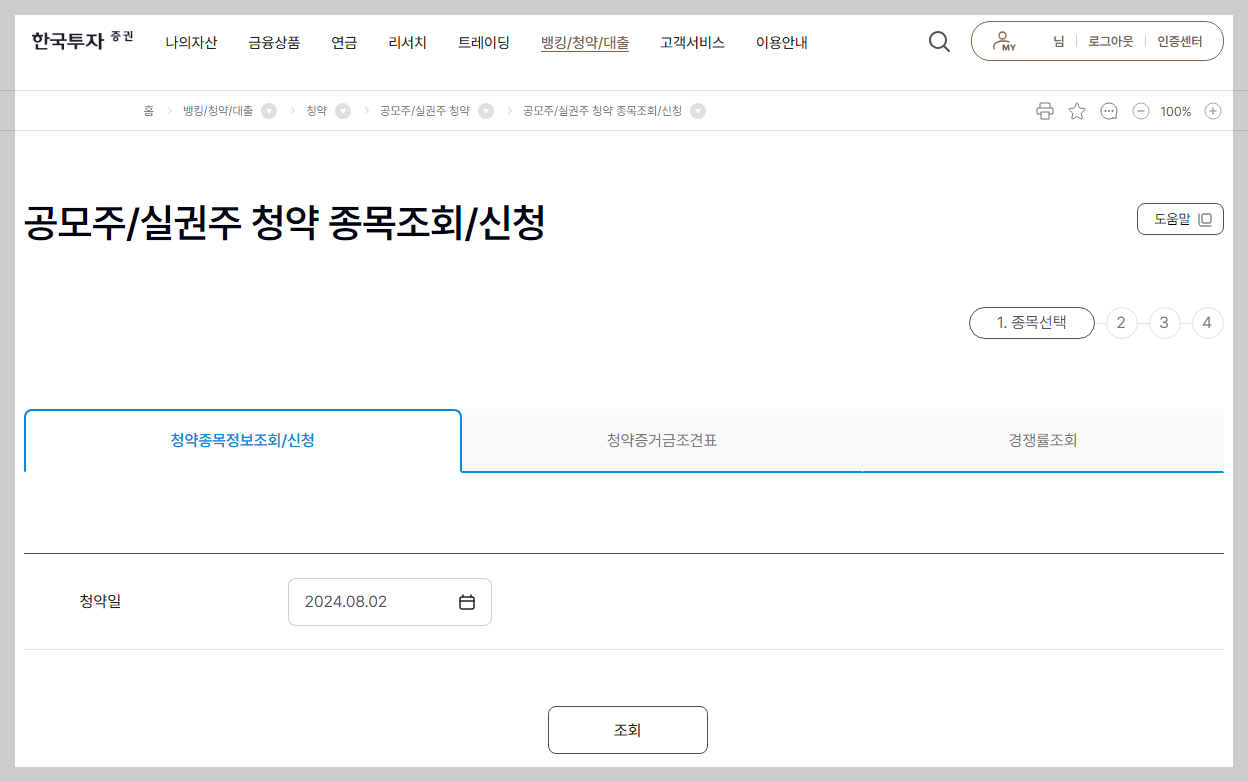Zoom the page out with the minus icon
The height and width of the screenshot is (782, 1248).
pyautogui.click(x=1140, y=110)
